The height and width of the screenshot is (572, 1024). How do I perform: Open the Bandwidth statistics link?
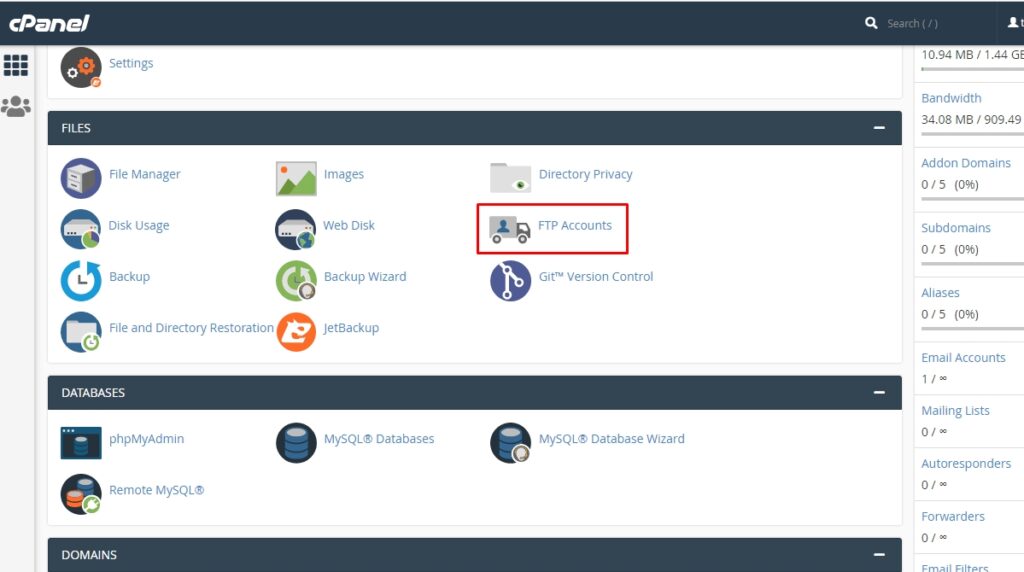pos(951,98)
